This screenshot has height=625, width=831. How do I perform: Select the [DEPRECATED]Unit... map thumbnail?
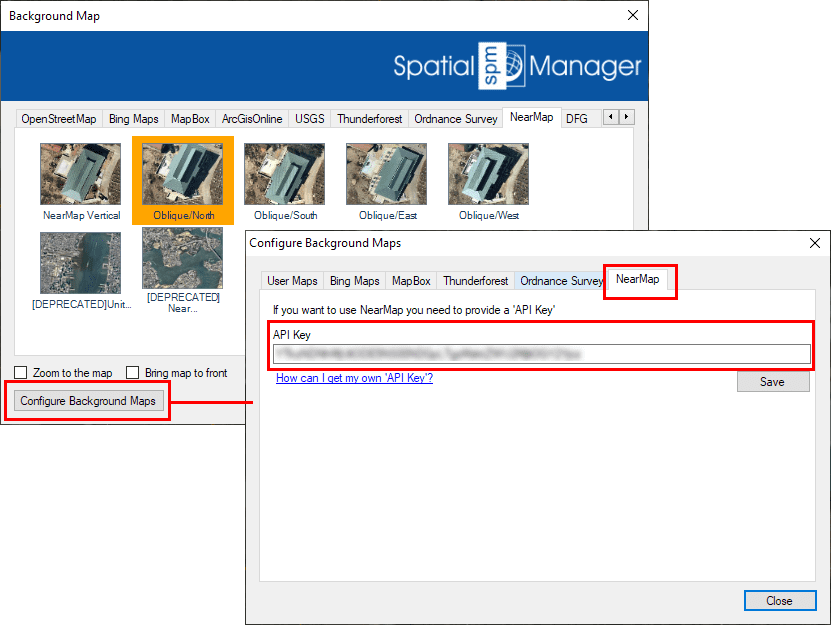click(x=81, y=263)
